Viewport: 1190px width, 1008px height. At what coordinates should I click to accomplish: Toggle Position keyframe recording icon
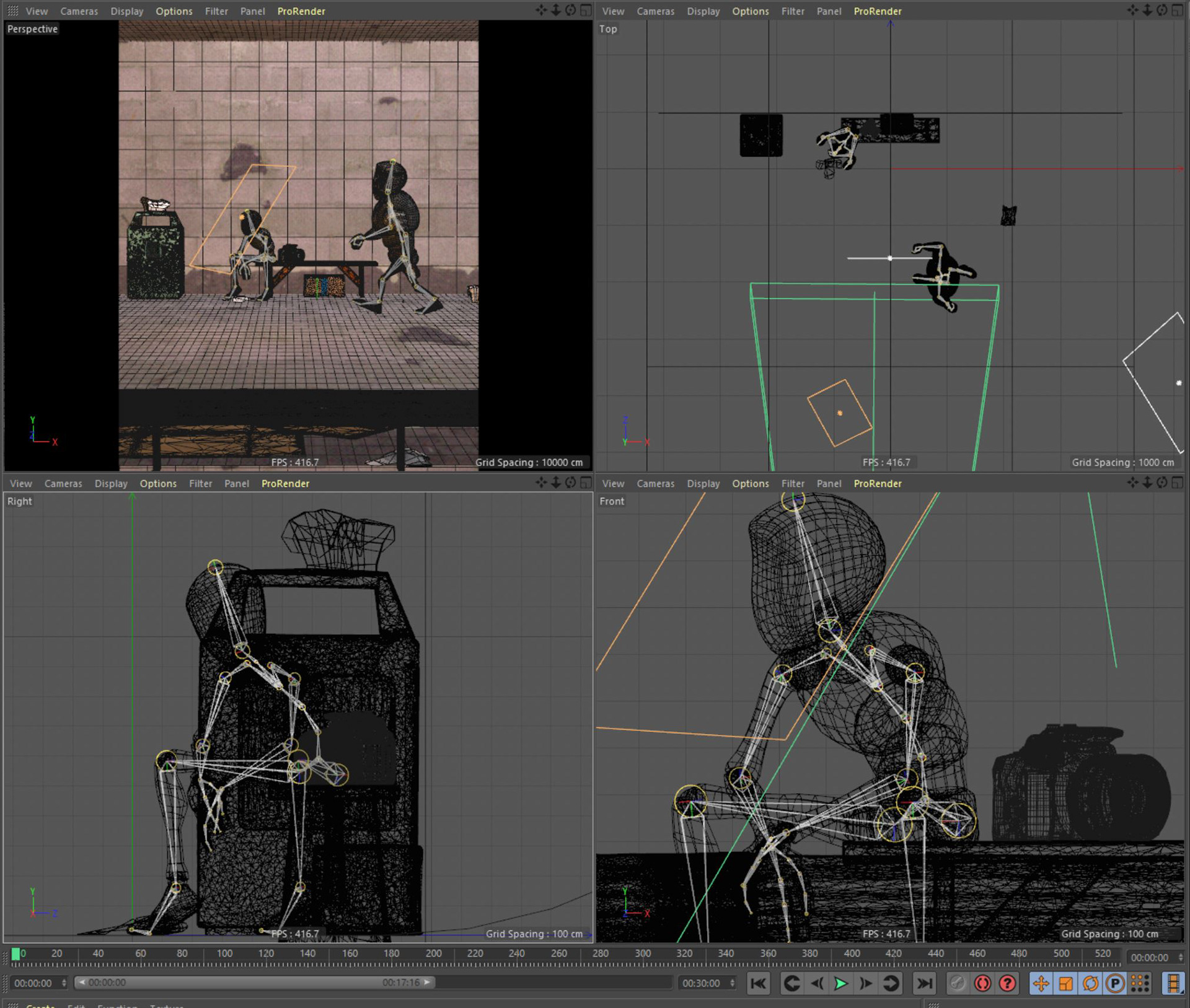1041,983
